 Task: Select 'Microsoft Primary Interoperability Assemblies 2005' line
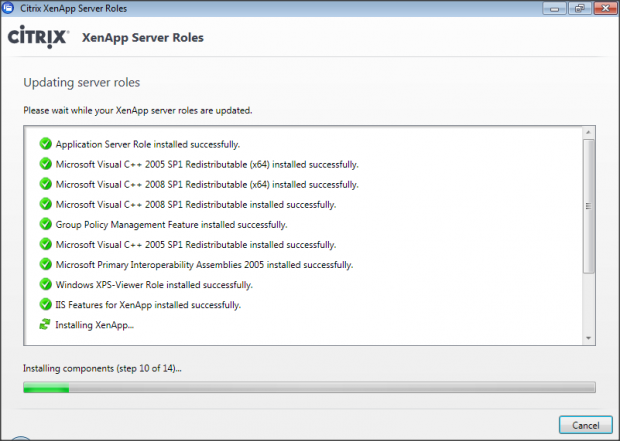click(204, 265)
